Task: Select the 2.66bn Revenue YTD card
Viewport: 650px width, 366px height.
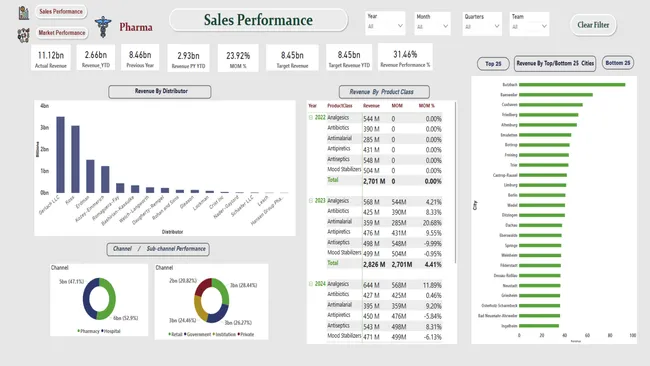Action: pyautogui.click(x=96, y=57)
